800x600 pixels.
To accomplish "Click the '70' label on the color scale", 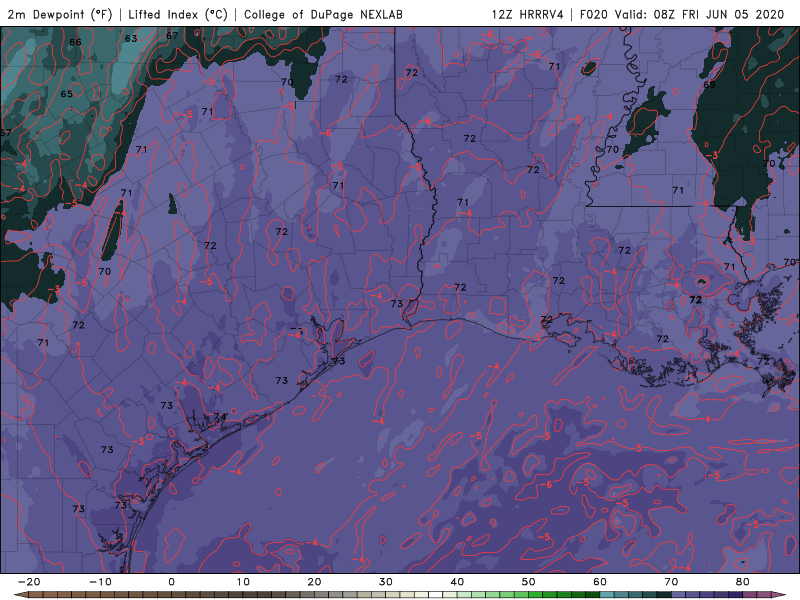I will pyautogui.click(x=671, y=582).
